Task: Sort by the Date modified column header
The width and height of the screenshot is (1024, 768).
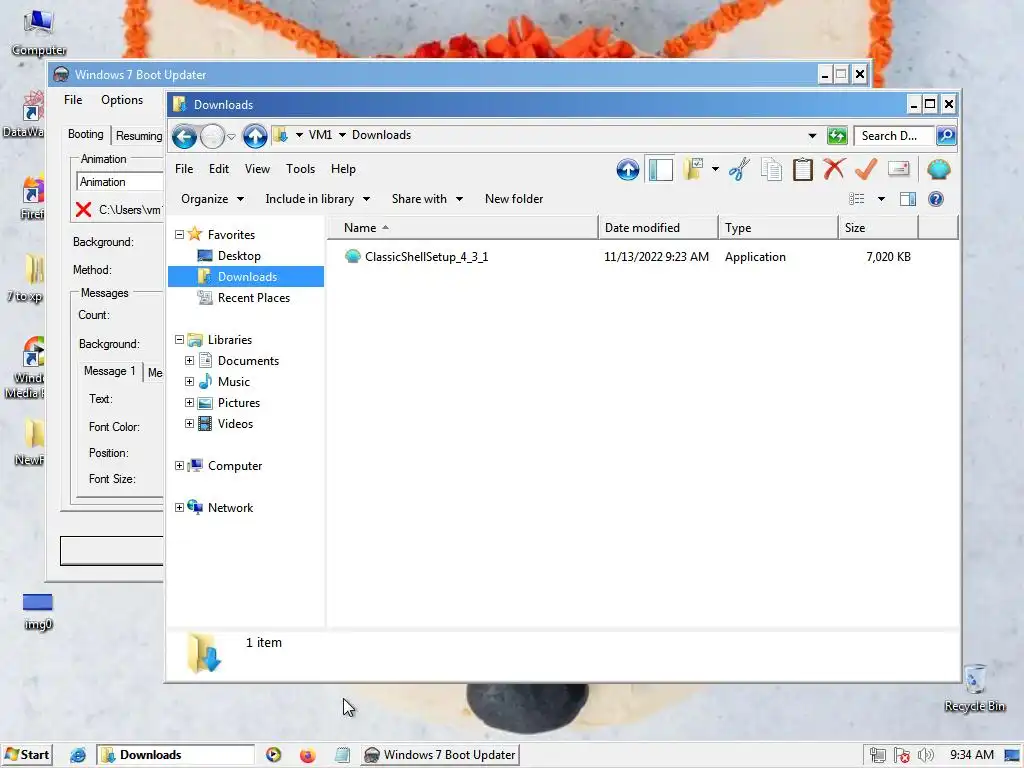Action: (x=658, y=228)
